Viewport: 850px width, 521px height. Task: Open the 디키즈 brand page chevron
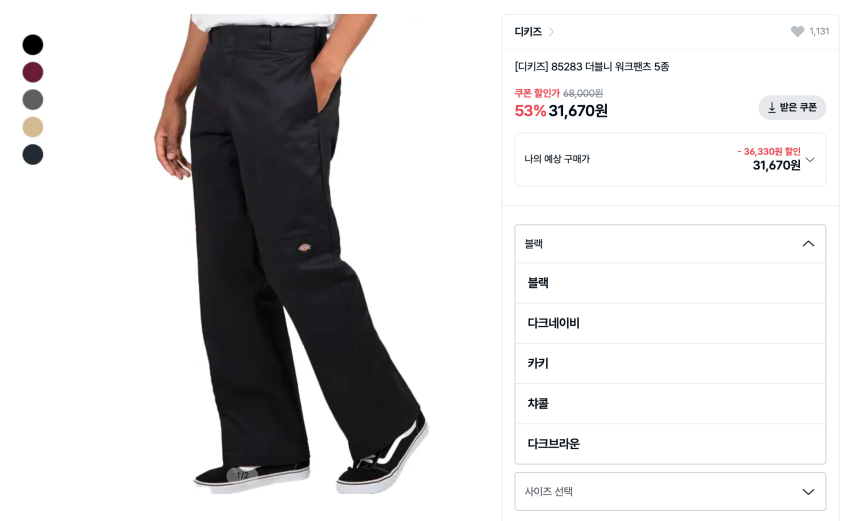click(x=551, y=31)
